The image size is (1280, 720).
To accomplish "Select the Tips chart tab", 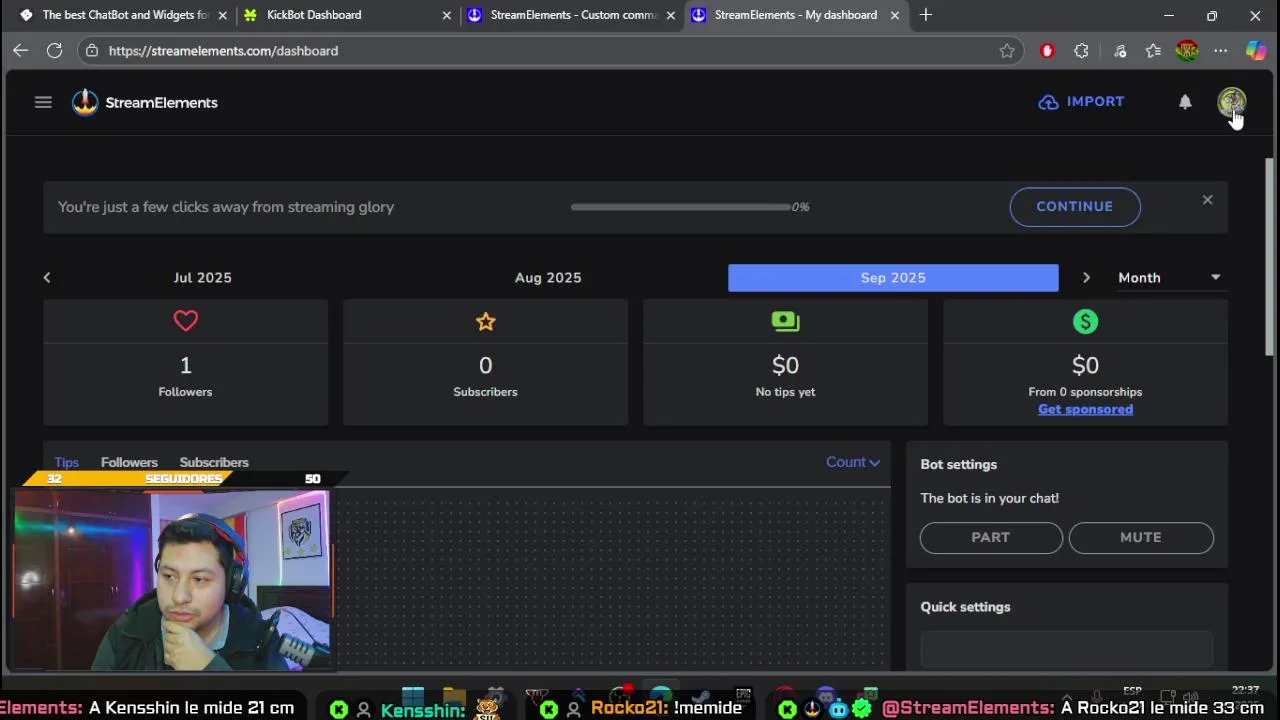I will (66, 462).
